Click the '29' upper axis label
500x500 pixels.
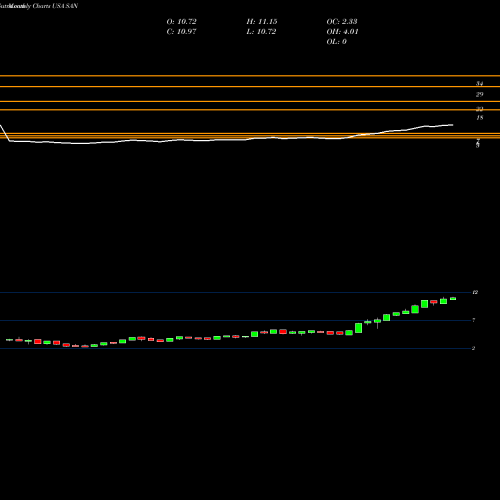coord(479,95)
